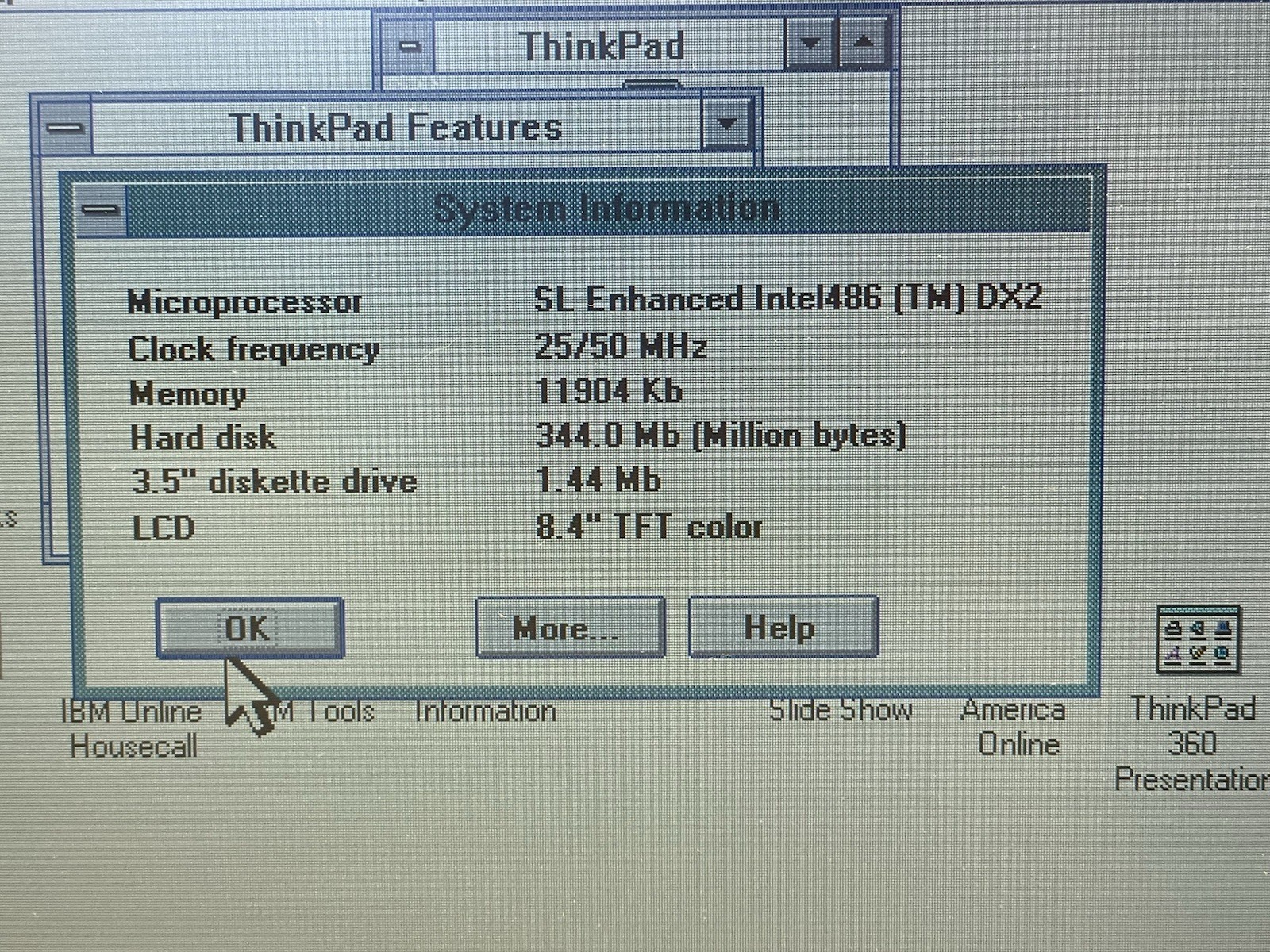Click the System Information title bar
Image resolution: width=1270 pixels, height=952 pixels.
606,209
